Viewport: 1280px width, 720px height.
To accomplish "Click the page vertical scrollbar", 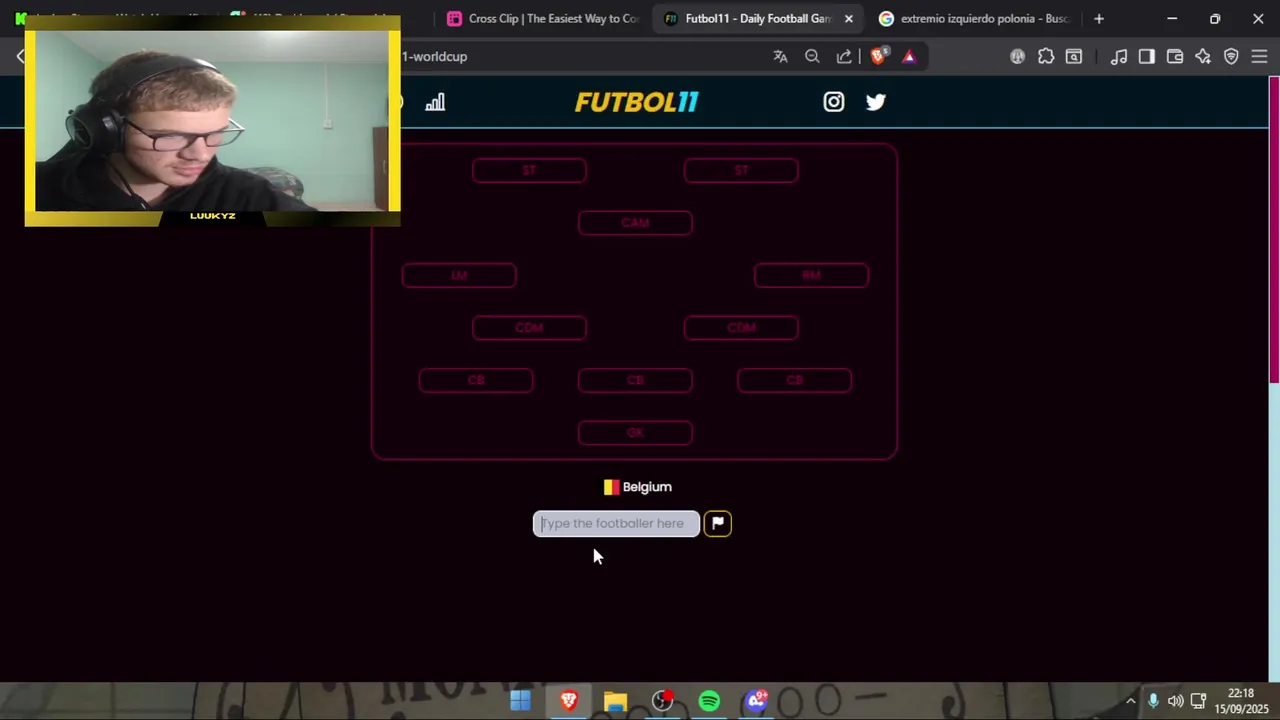I will pyautogui.click(x=1274, y=230).
